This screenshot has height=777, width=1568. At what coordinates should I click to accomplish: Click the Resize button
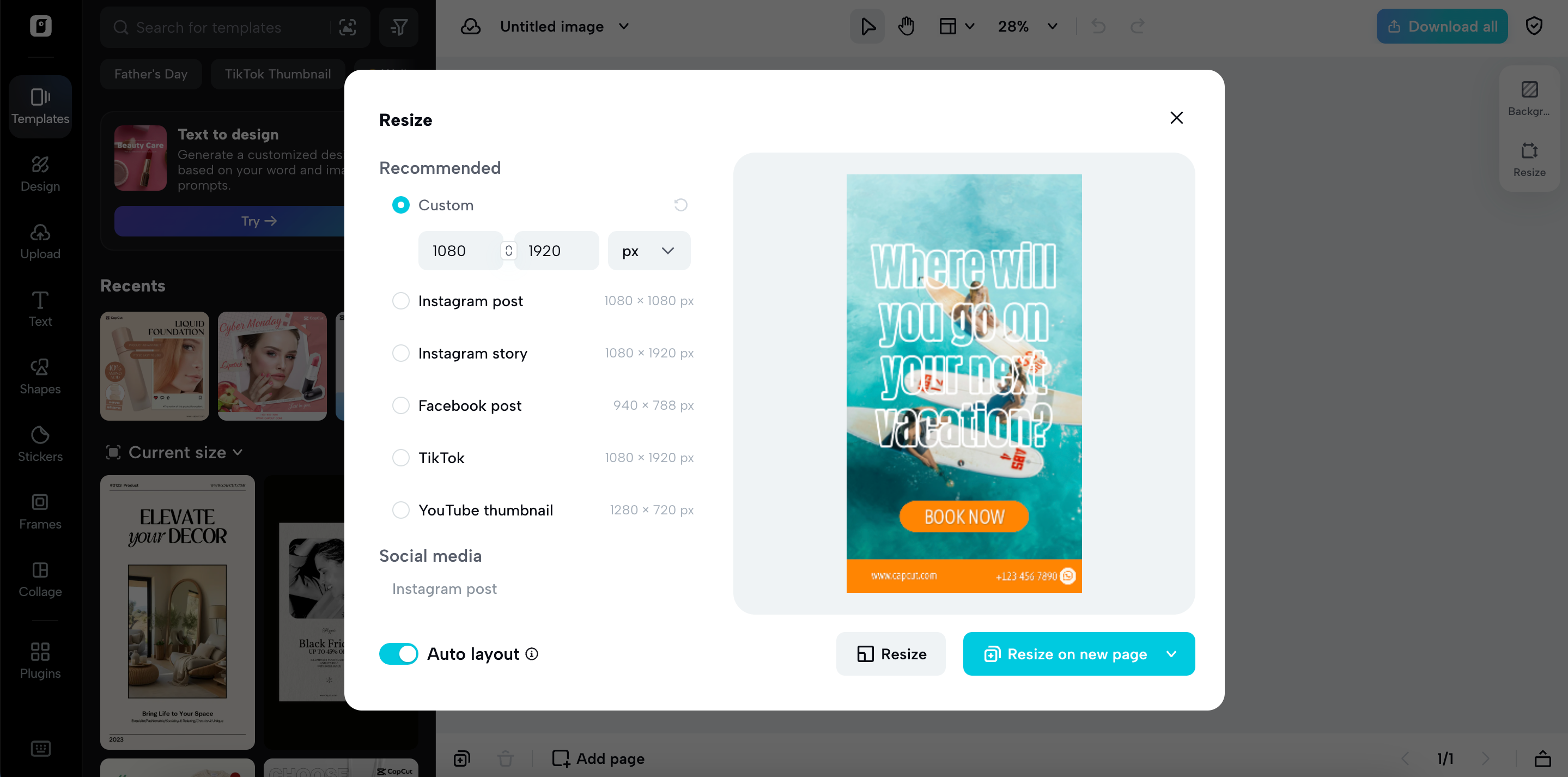[891, 653]
